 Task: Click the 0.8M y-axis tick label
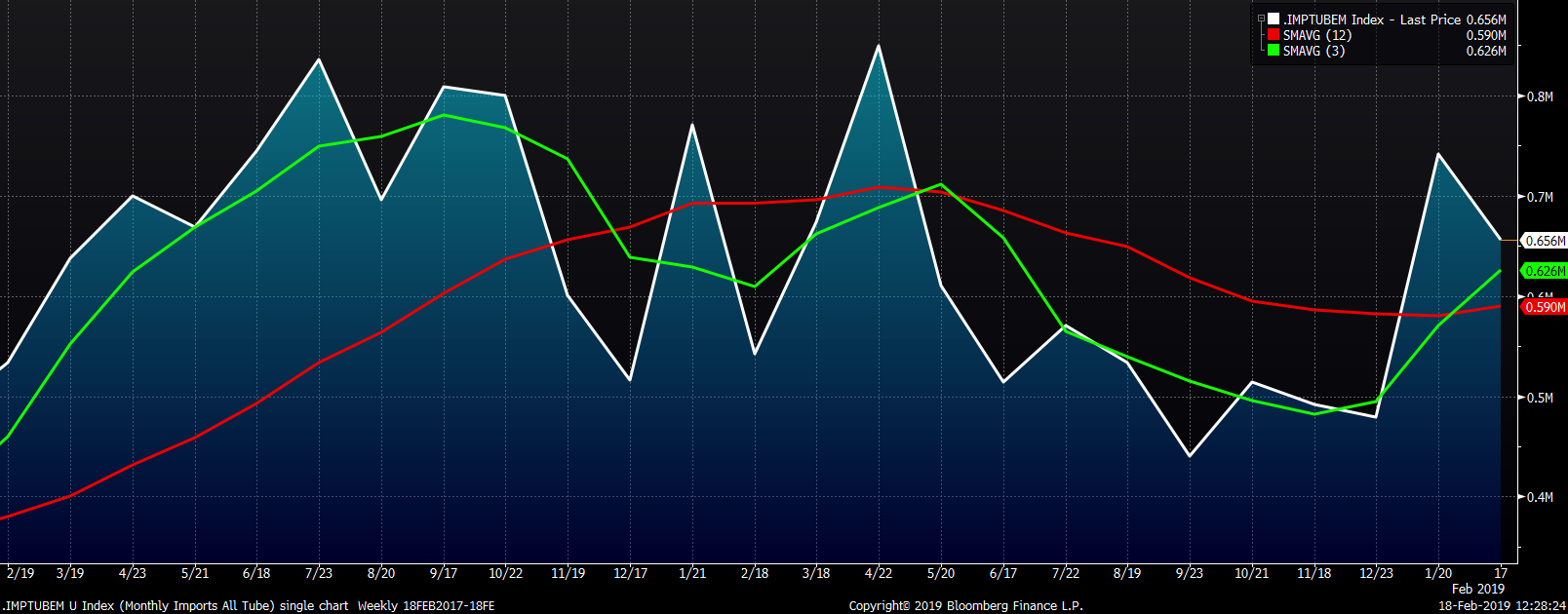[1540, 96]
